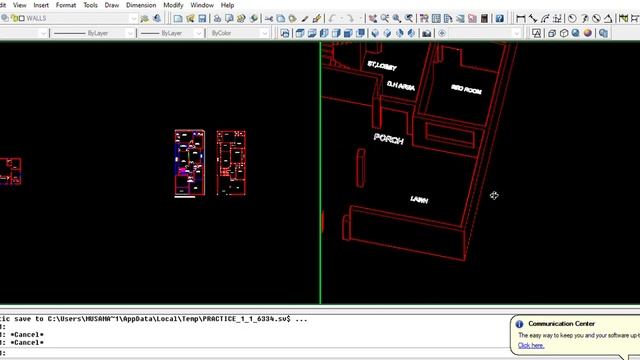
Task: Switch to SW Isometric view icon
Action: (376, 33)
